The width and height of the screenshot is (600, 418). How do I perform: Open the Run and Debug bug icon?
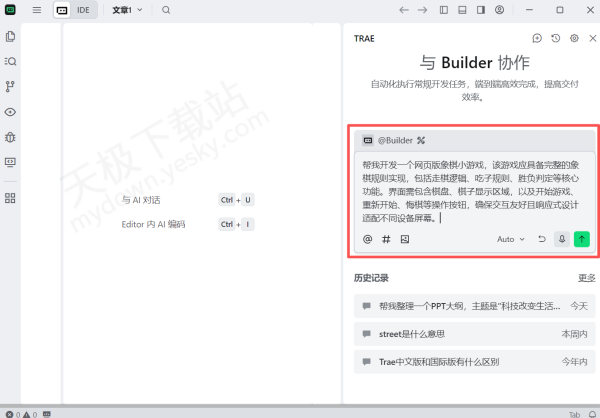(10, 136)
